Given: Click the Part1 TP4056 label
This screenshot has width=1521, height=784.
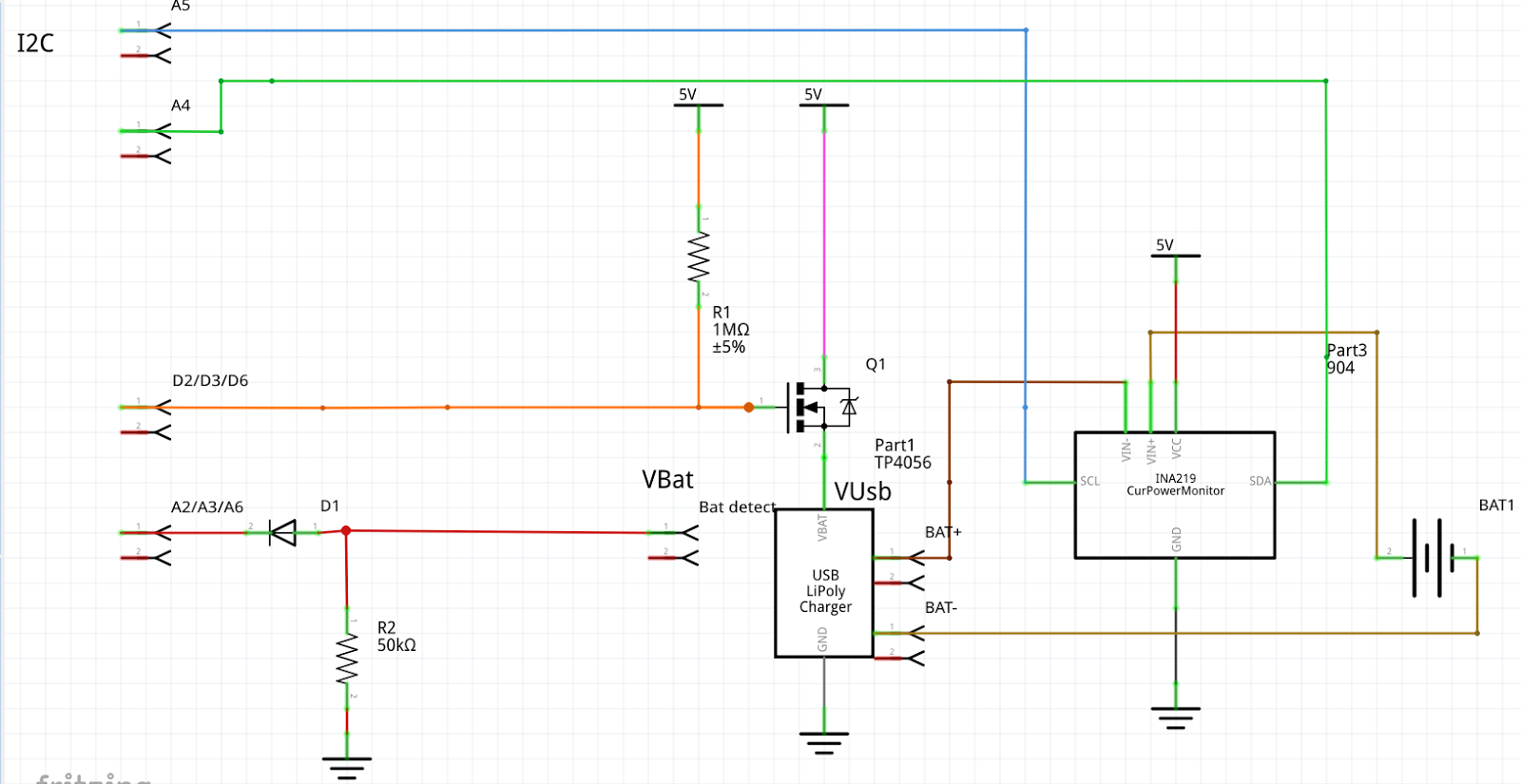Looking at the screenshot, I should pos(903,454).
